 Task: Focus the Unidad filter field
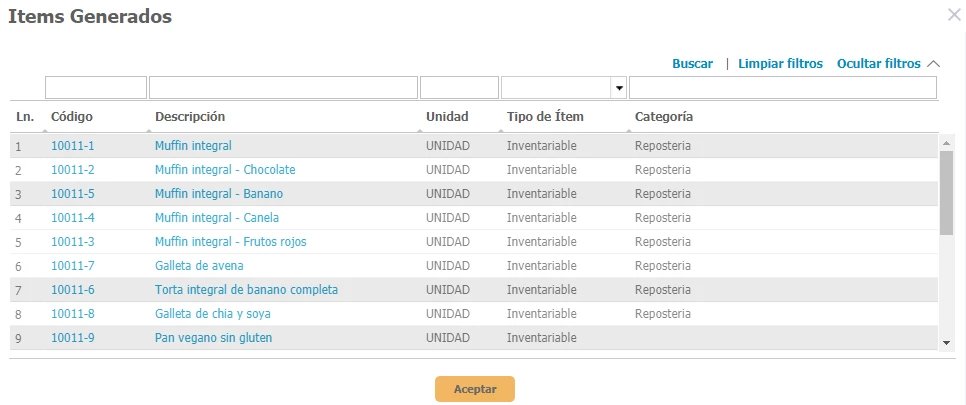tap(459, 88)
